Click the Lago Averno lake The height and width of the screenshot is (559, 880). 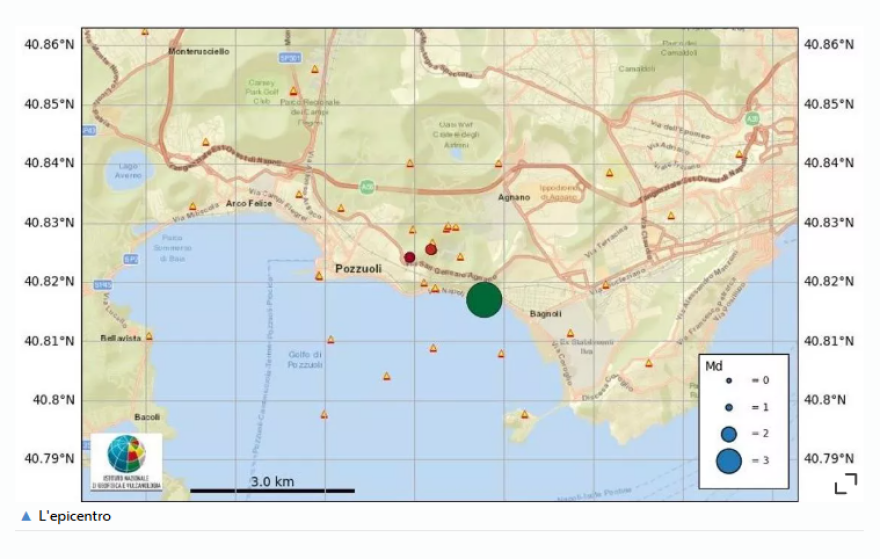[x=129, y=176]
